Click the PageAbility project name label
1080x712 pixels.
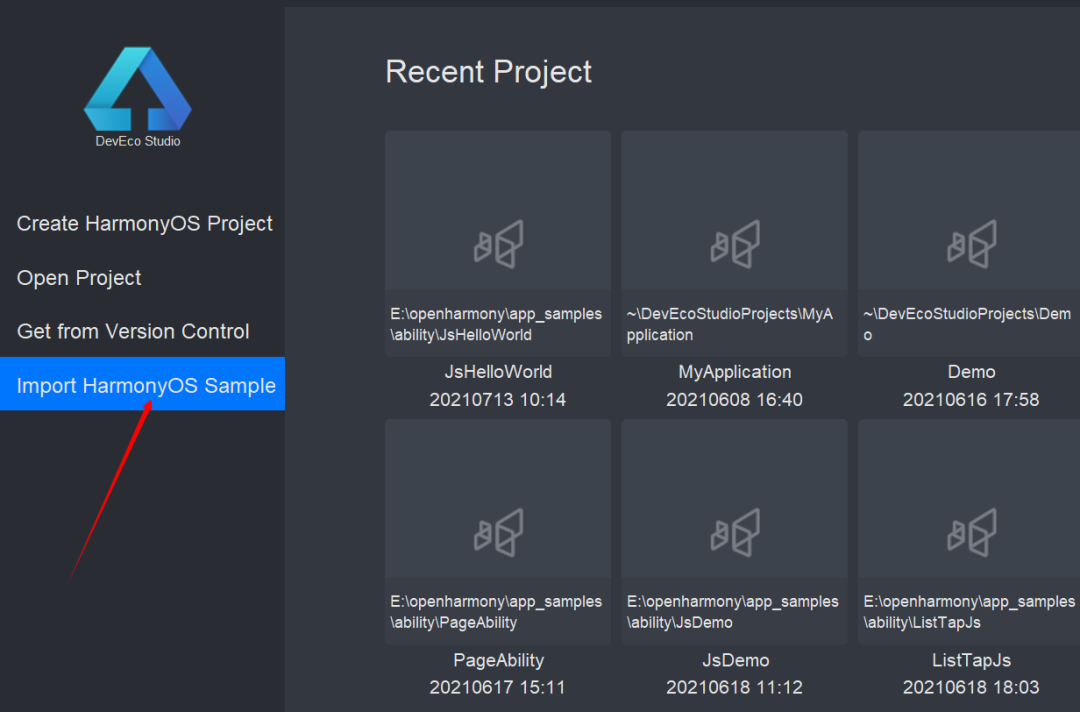(x=498, y=660)
